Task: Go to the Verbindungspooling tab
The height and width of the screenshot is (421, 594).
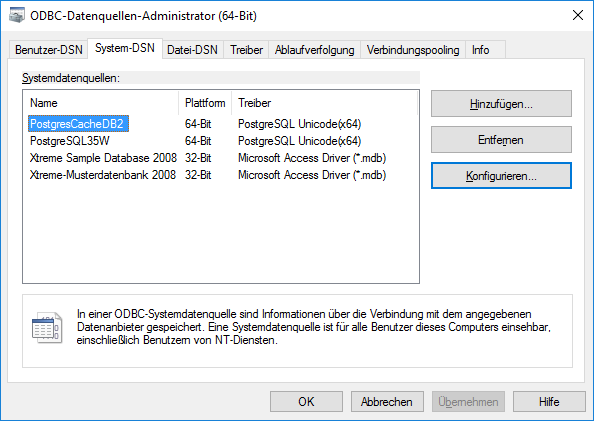Action: click(413, 50)
